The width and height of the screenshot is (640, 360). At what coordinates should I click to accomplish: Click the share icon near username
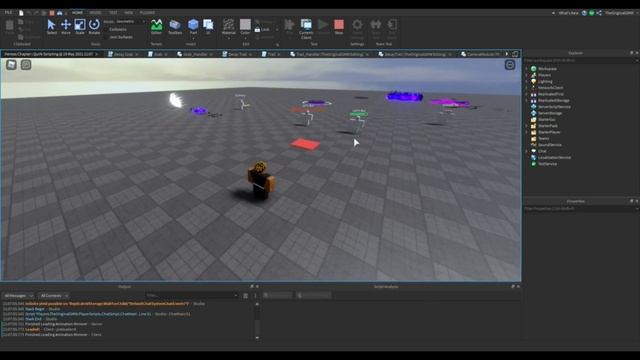point(599,13)
